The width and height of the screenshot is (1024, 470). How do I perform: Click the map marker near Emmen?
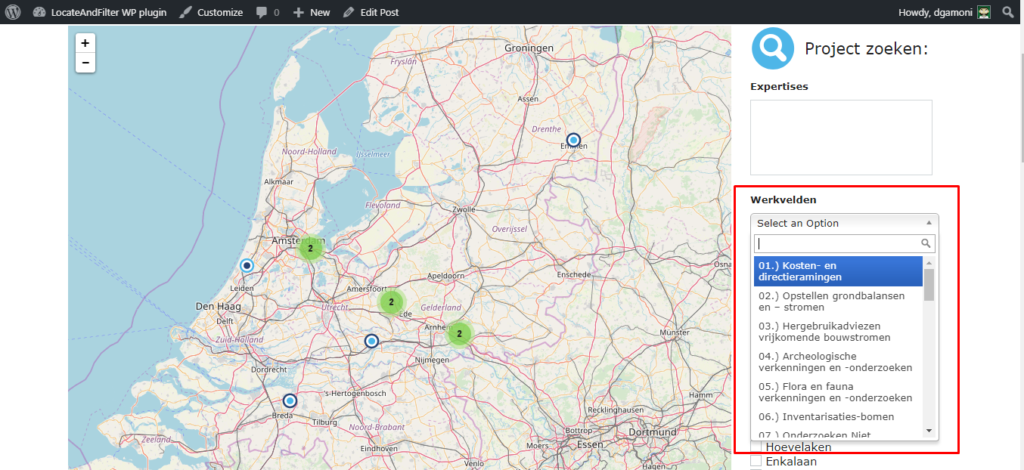[573, 140]
